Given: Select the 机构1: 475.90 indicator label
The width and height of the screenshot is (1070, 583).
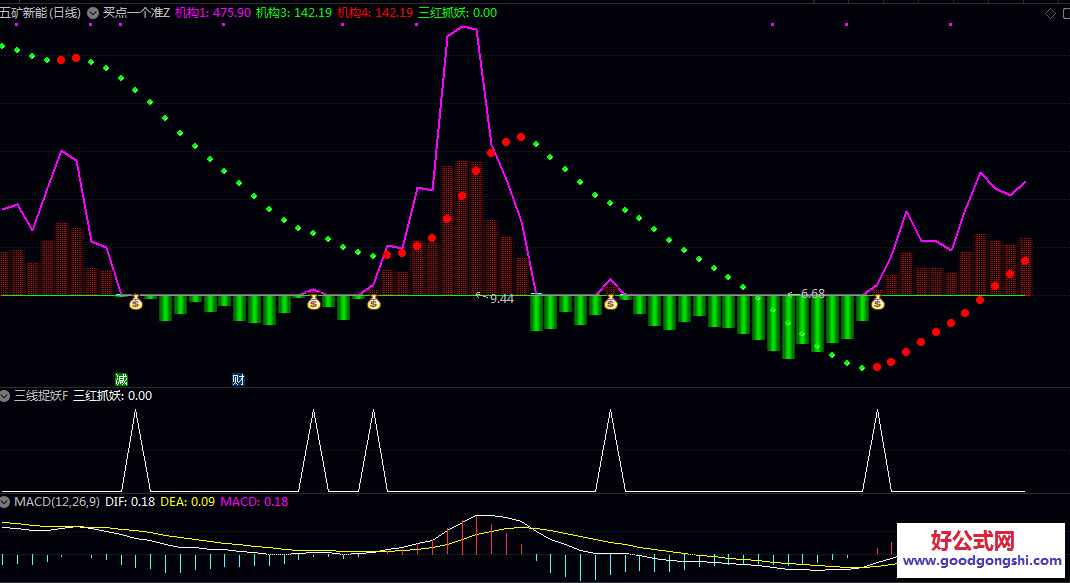Looking at the screenshot, I should click(x=212, y=13).
